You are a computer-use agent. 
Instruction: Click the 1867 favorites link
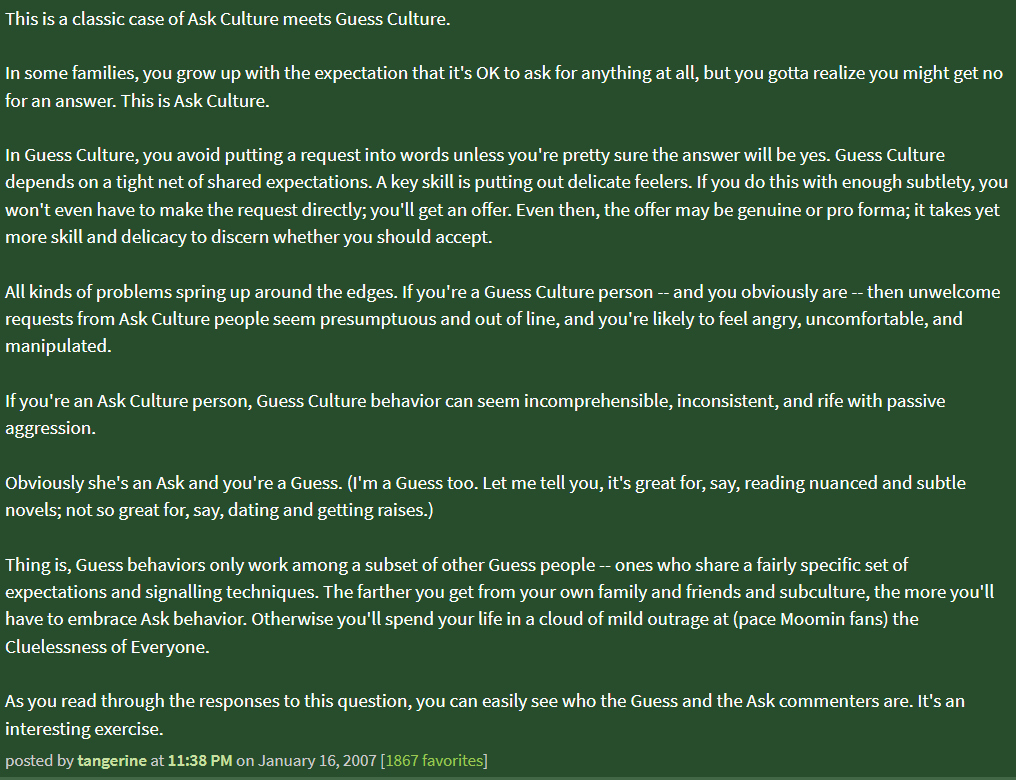[433, 761]
